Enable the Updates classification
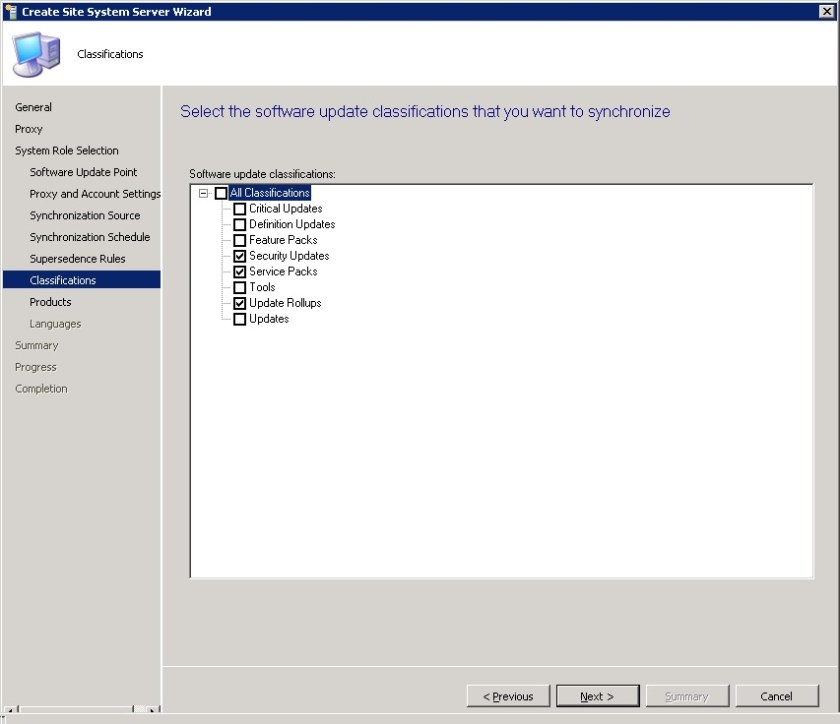Viewport: 840px width, 724px height. (239, 318)
